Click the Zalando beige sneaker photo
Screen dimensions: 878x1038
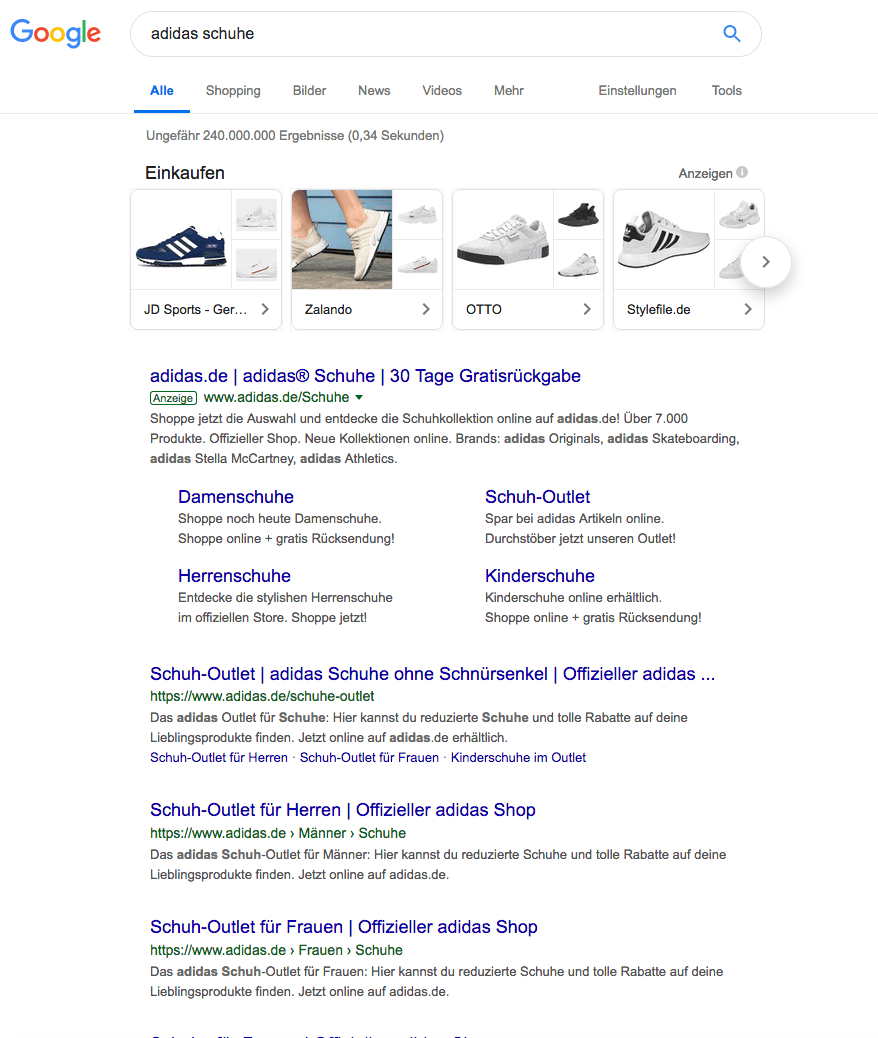(x=342, y=240)
